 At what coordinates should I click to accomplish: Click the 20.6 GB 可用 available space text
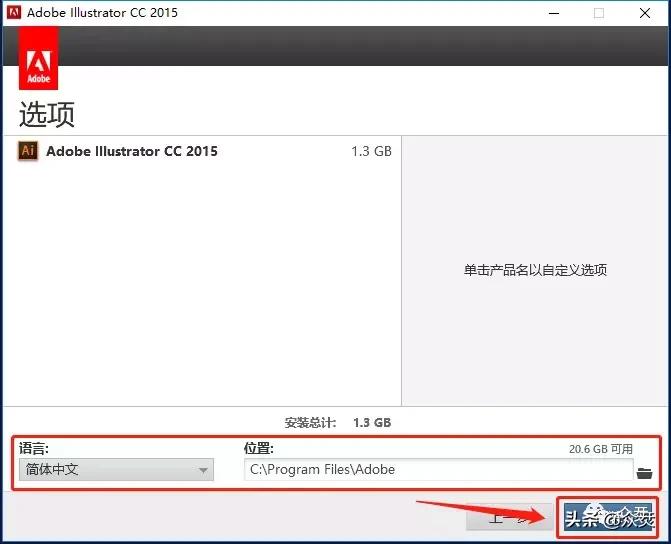click(600, 449)
